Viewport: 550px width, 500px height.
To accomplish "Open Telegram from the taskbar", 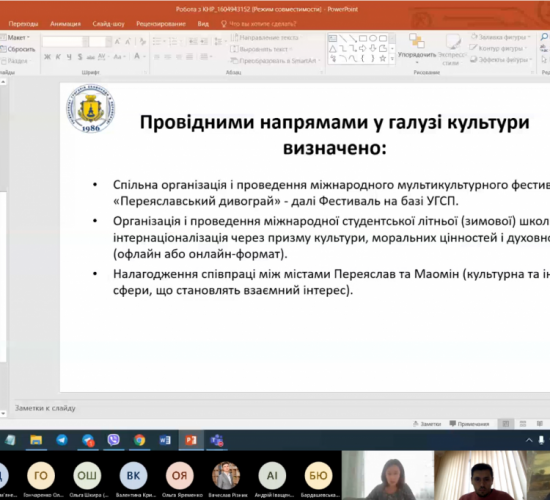I will pyautogui.click(x=62, y=440).
